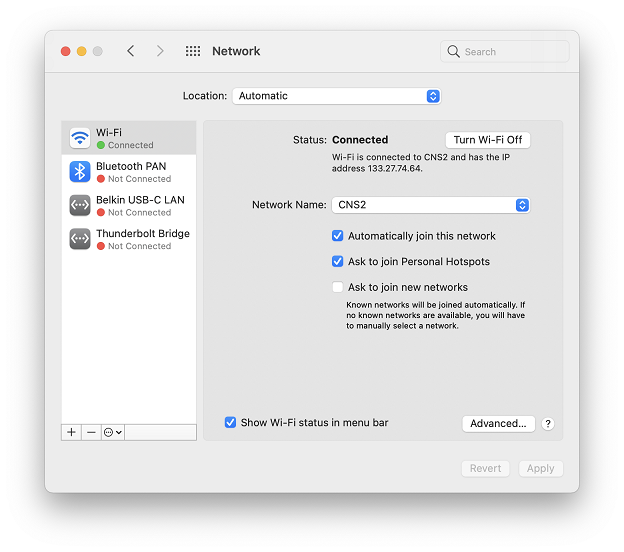Open the show-all preferences grid
The height and width of the screenshot is (552, 624).
click(193, 51)
